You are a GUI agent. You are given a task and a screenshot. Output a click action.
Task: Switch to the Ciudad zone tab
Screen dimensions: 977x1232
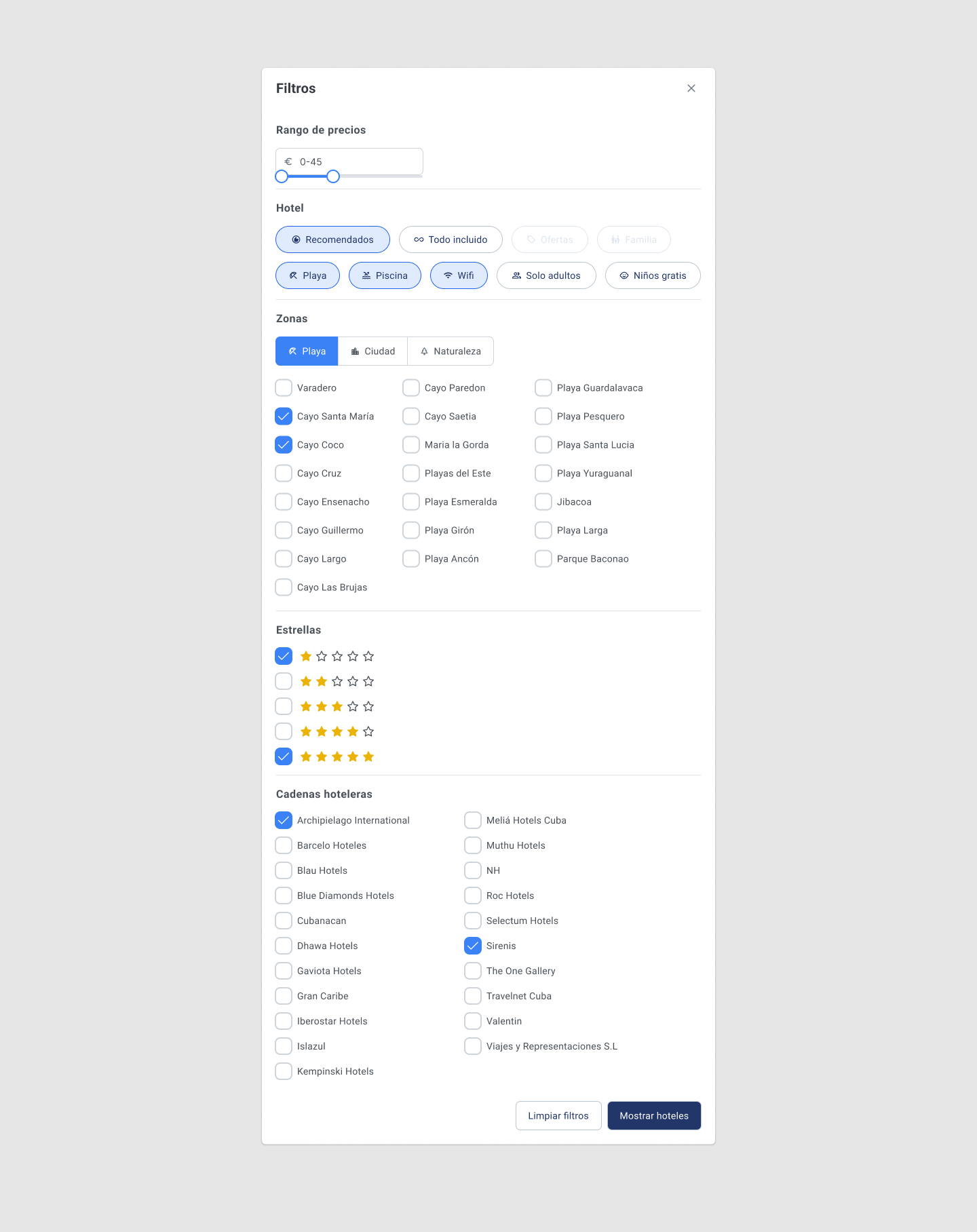(372, 351)
